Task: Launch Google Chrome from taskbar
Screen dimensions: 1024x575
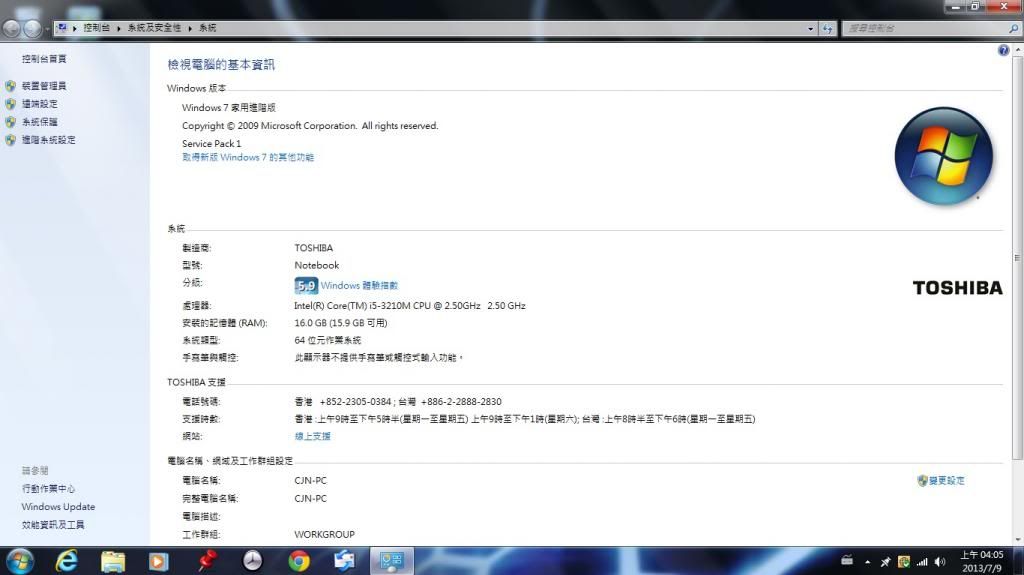Action: pyautogui.click(x=298, y=561)
